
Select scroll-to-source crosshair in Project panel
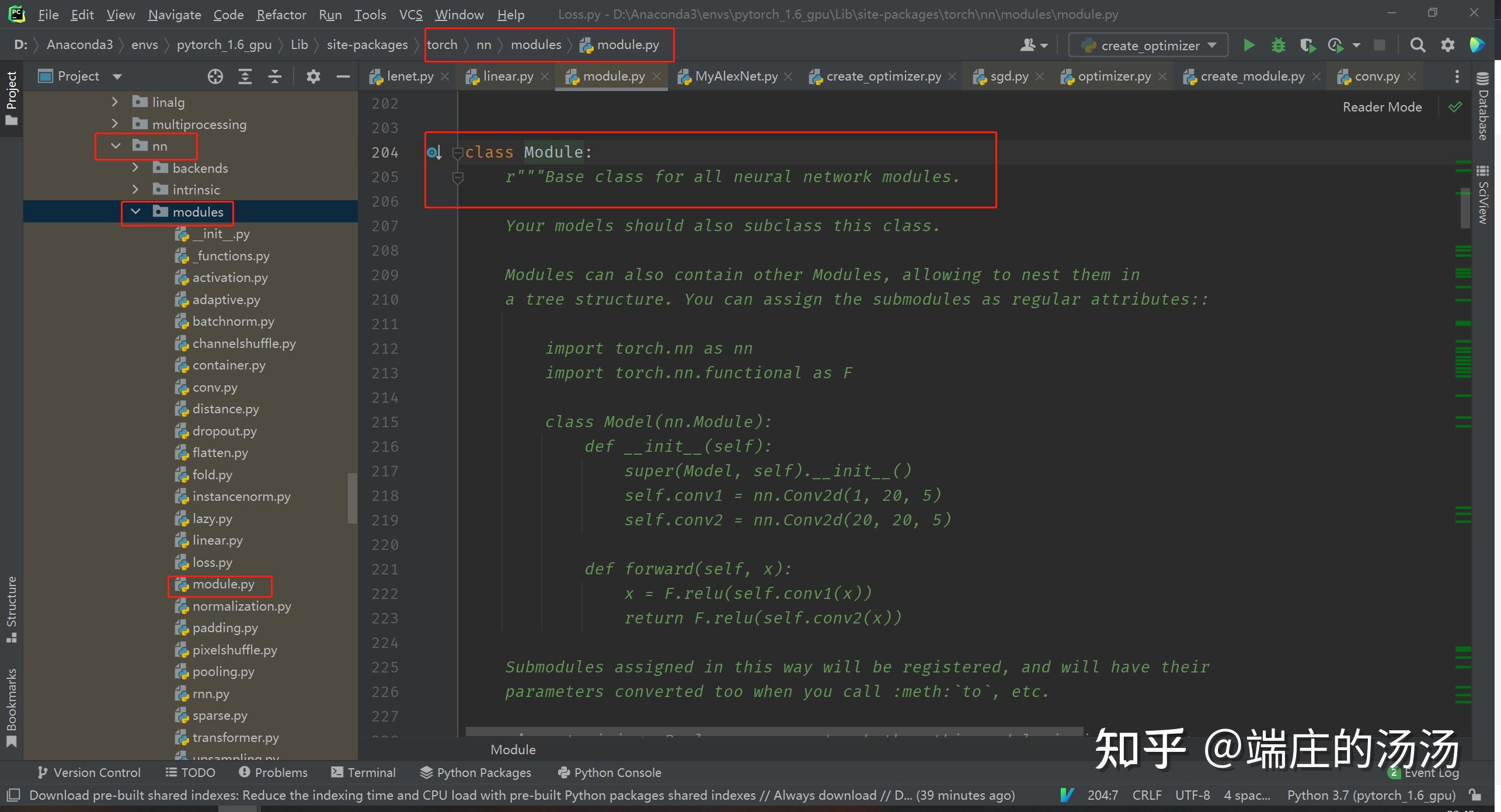point(215,76)
